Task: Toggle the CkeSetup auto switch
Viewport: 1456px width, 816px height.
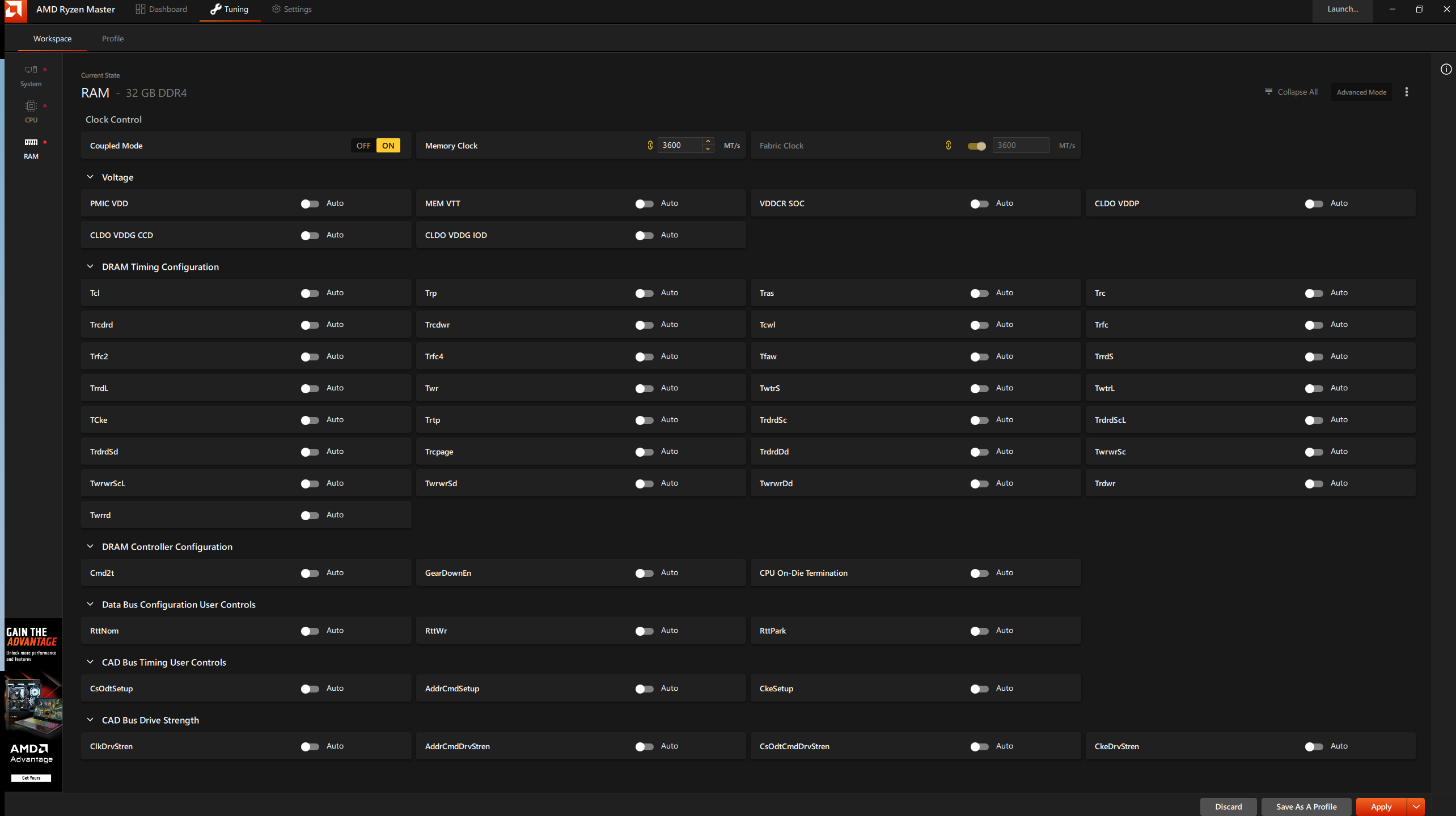Action: pos(979,688)
